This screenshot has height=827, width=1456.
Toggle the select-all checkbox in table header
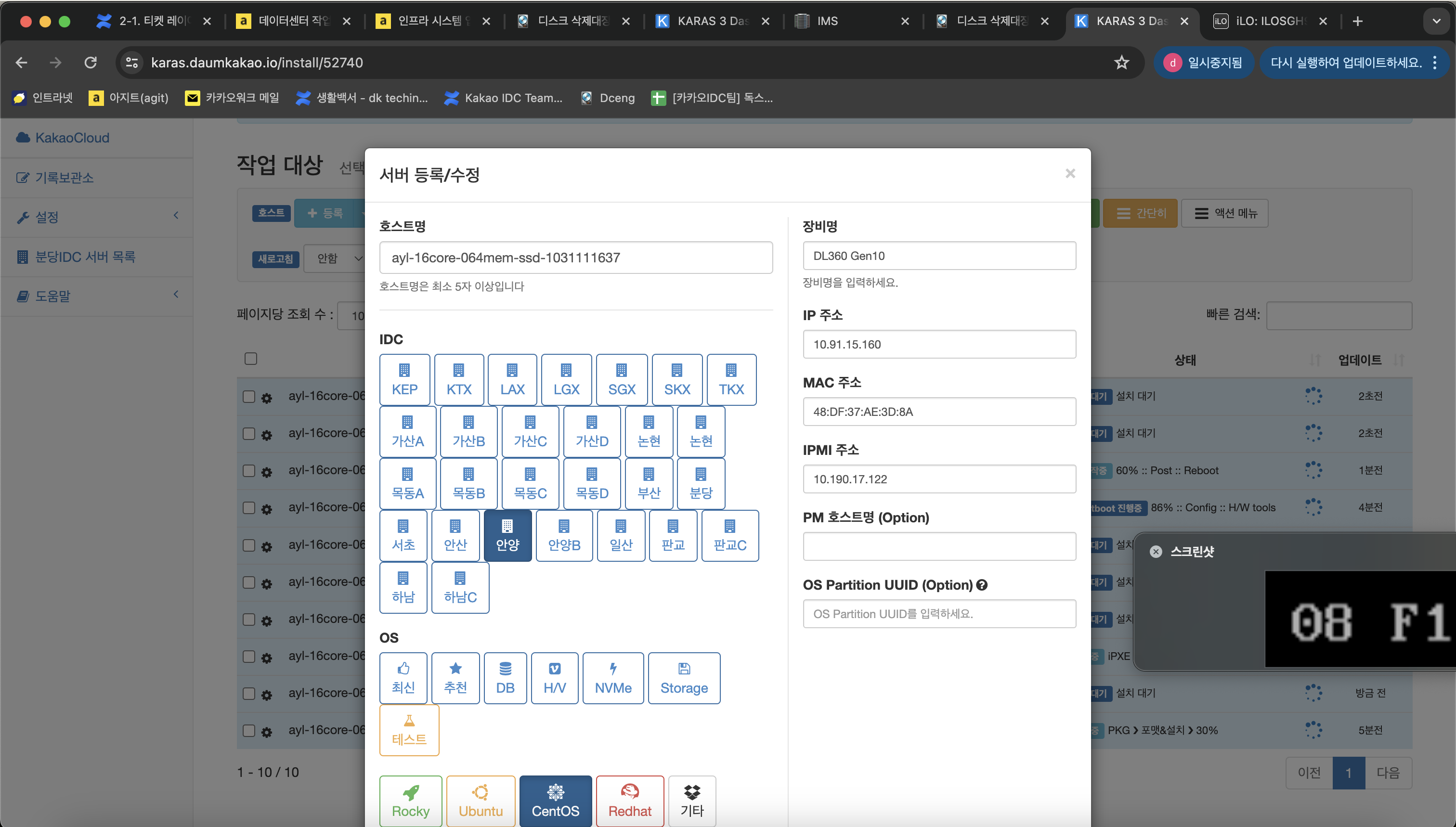click(250, 359)
